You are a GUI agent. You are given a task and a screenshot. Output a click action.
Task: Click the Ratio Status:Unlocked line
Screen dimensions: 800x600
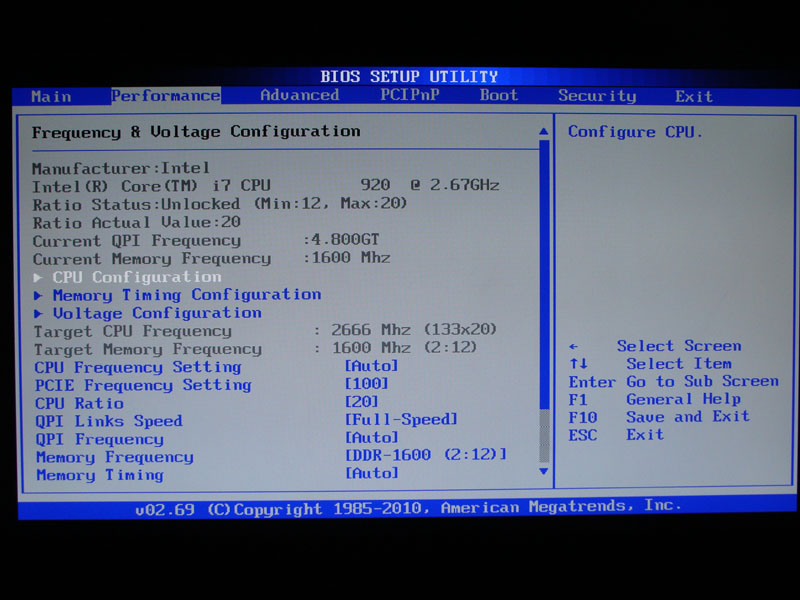click(x=220, y=204)
